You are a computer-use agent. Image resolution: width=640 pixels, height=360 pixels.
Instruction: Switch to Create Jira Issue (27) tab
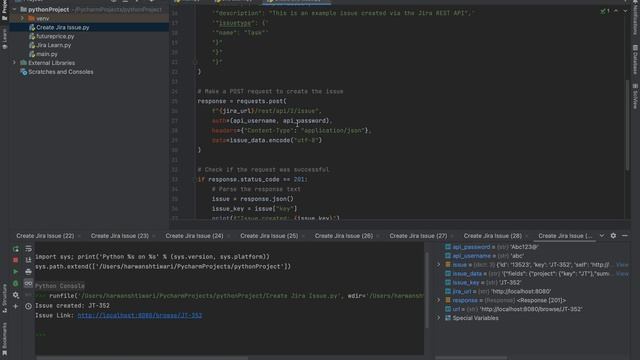pos(418,236)
